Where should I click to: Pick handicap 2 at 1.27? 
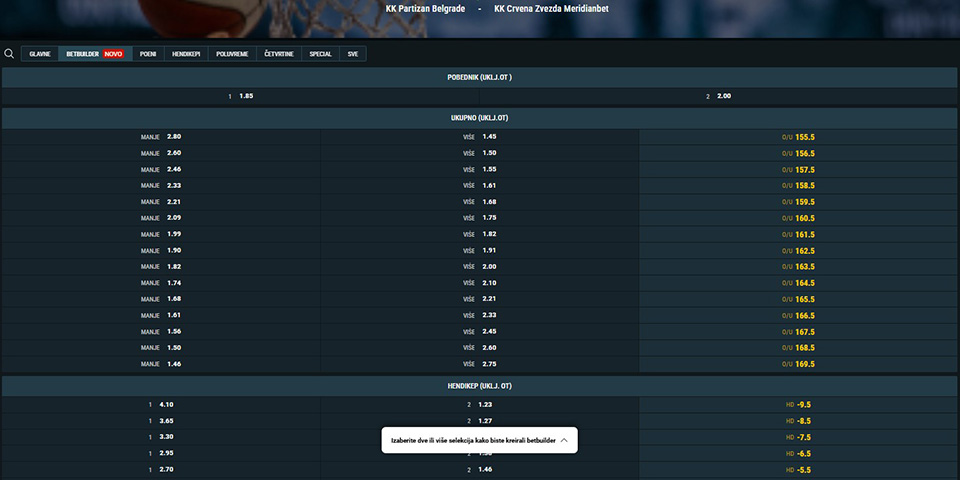click(x=479, y=421)
